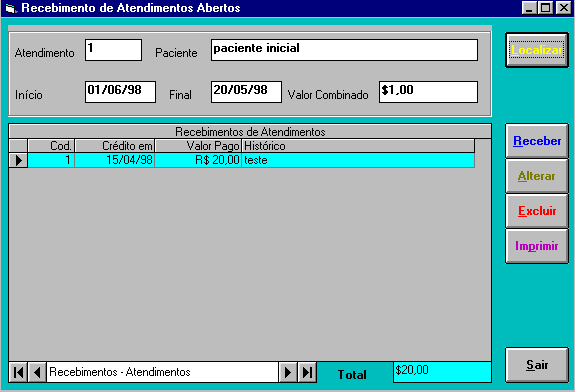The image size is (575, 392).
Task: Click the Valor Combinado field
Action: 428,92
